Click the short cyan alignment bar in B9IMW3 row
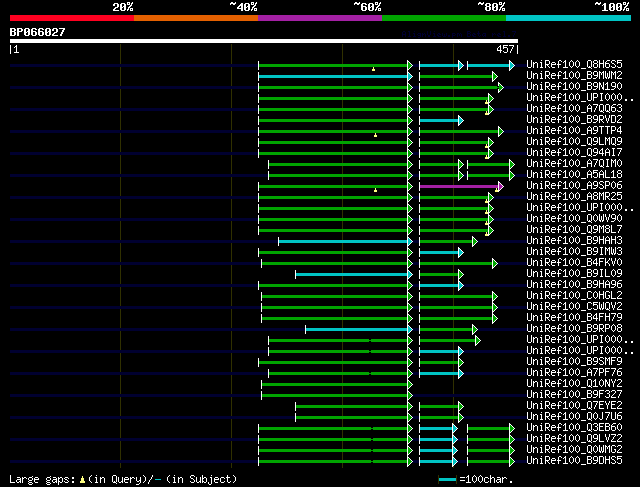Image resolution: width=640 pixels, height=487 pixels. pyautogui.click(x=442, y=253)
